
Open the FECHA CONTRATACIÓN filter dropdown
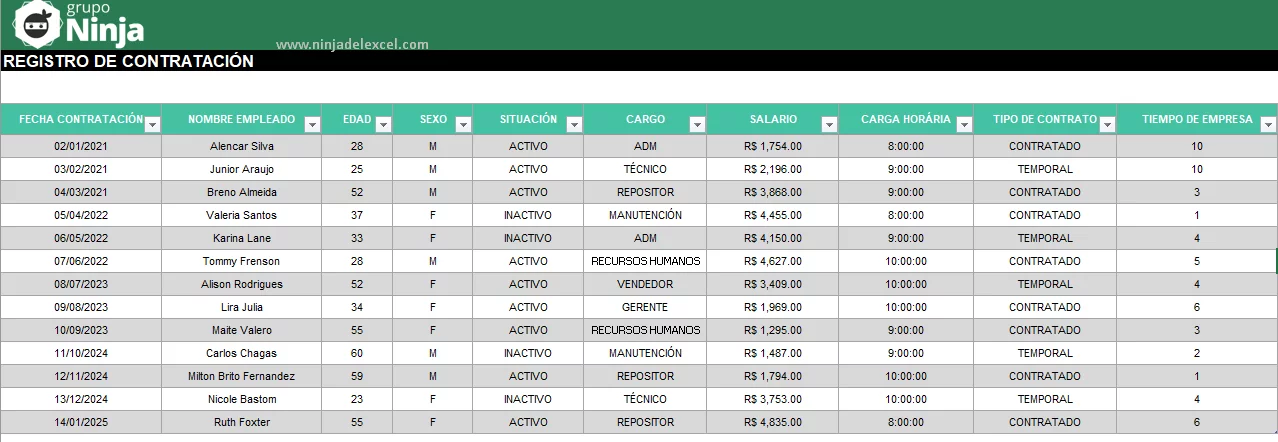tap(152, 125)
